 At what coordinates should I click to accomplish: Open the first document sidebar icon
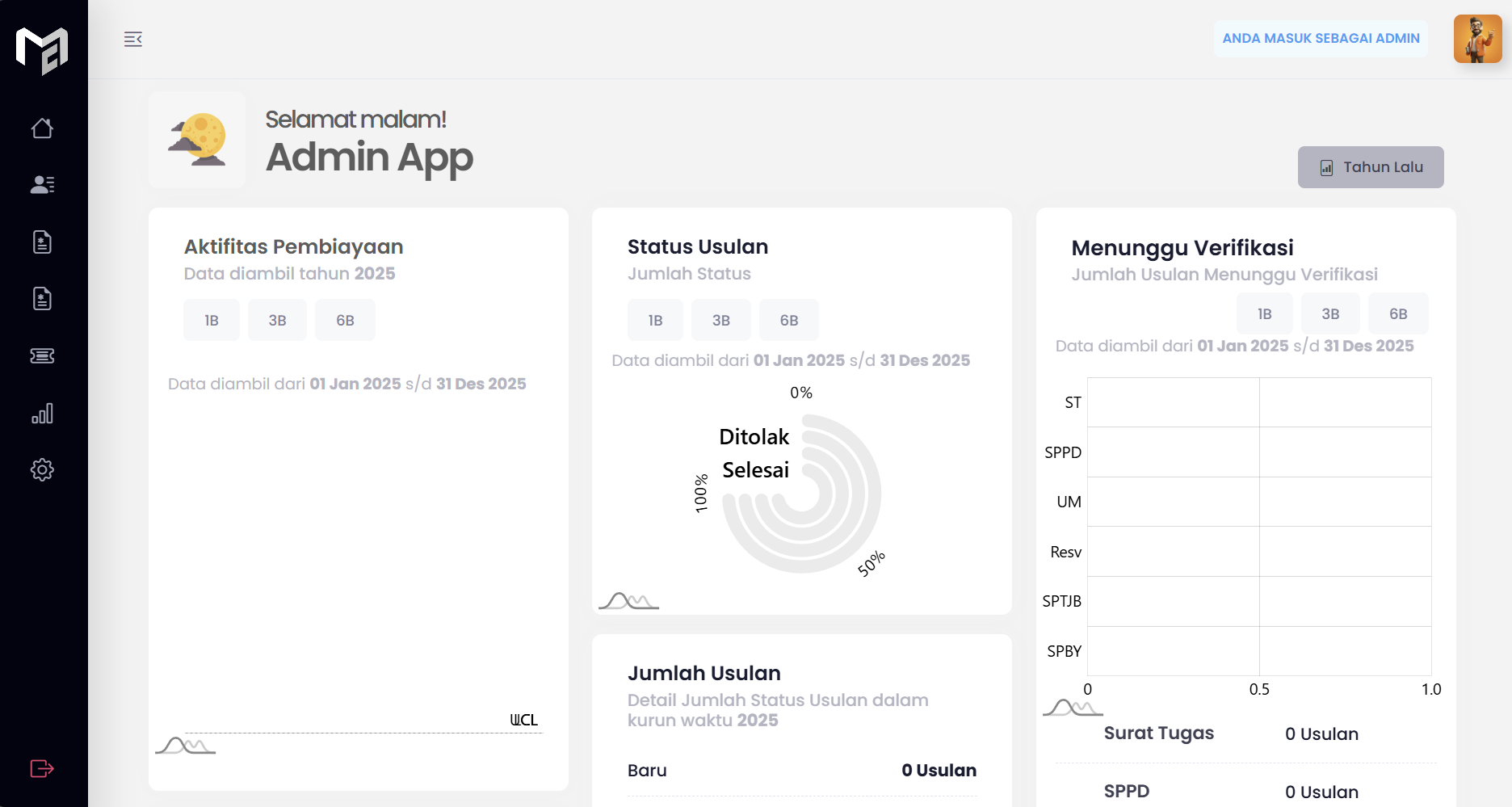click(x=42, y=242)
